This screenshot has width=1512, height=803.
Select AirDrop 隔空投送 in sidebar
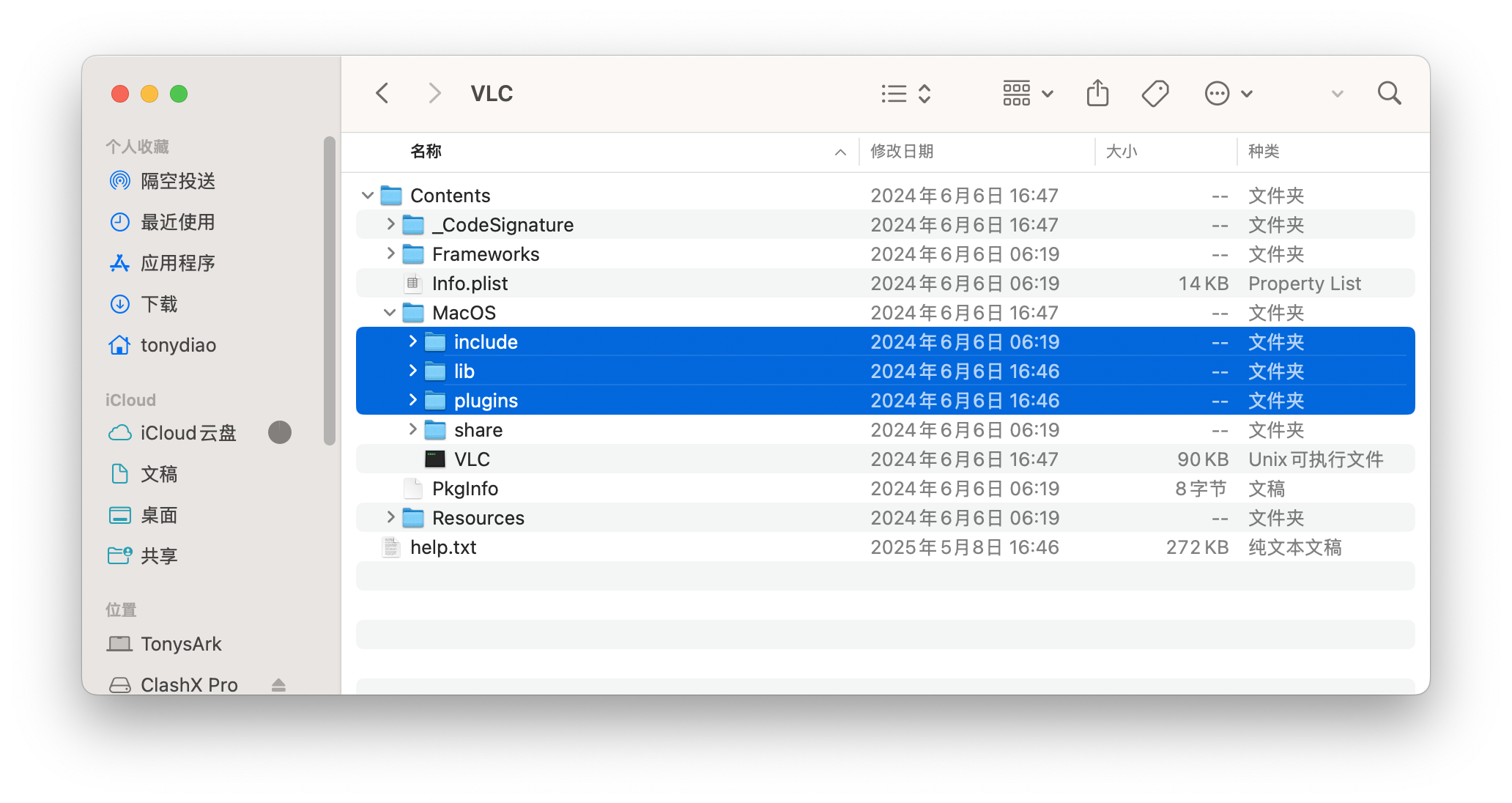(x=178, y=181)
